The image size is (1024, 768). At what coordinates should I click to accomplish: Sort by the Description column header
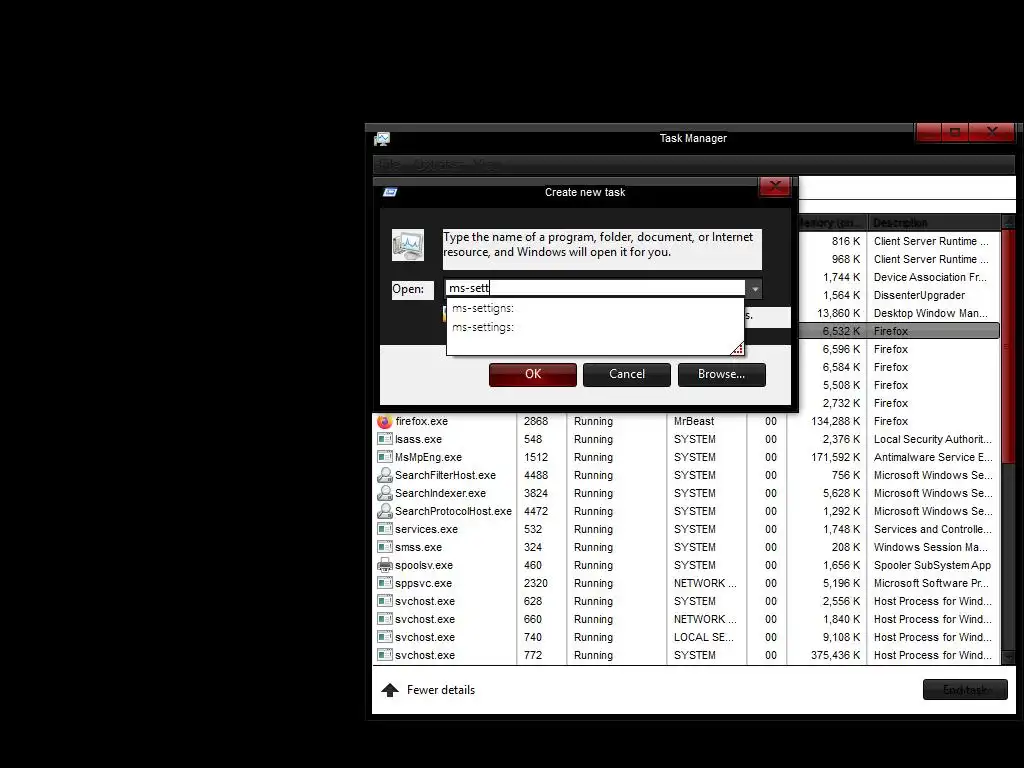tap(933, 223)
